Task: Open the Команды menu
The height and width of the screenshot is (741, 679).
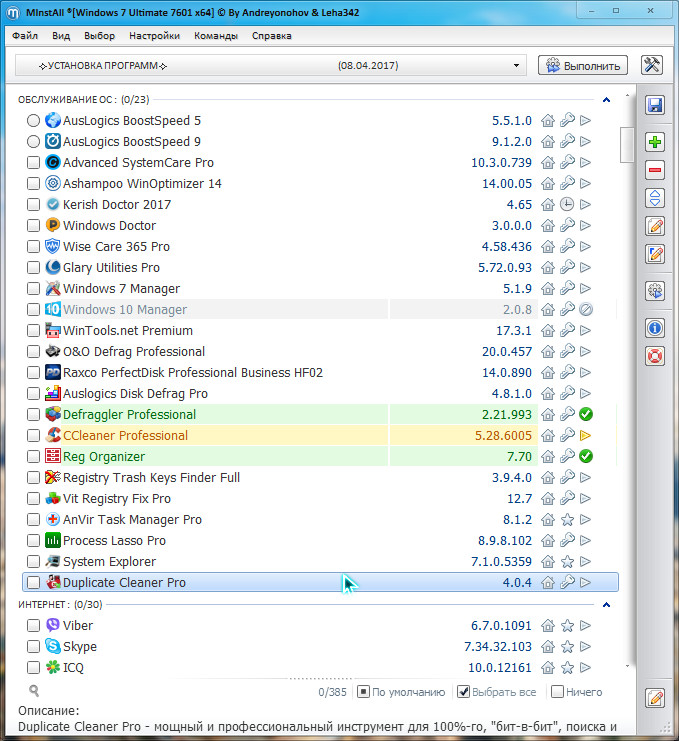Action: (x=216, y=36)
